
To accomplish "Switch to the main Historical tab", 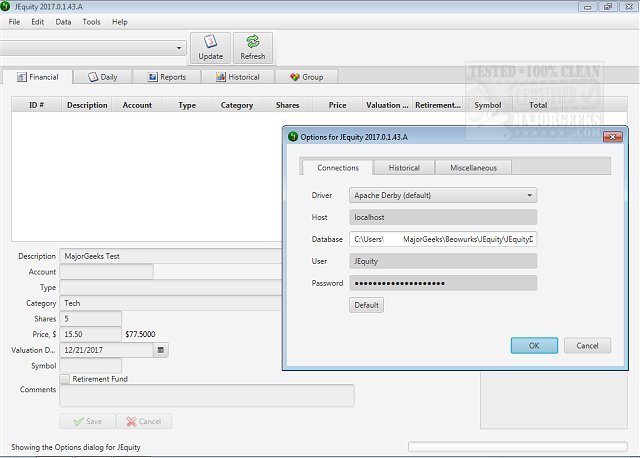I will click(237, 77).
